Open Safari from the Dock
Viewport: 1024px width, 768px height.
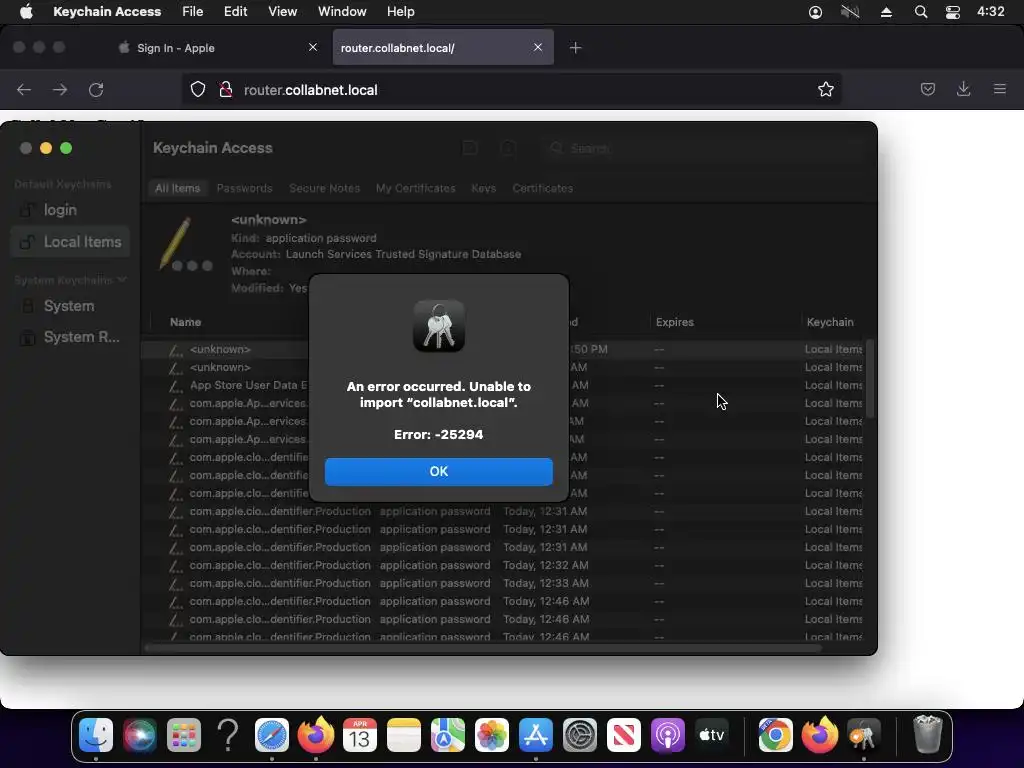(272, 736)
